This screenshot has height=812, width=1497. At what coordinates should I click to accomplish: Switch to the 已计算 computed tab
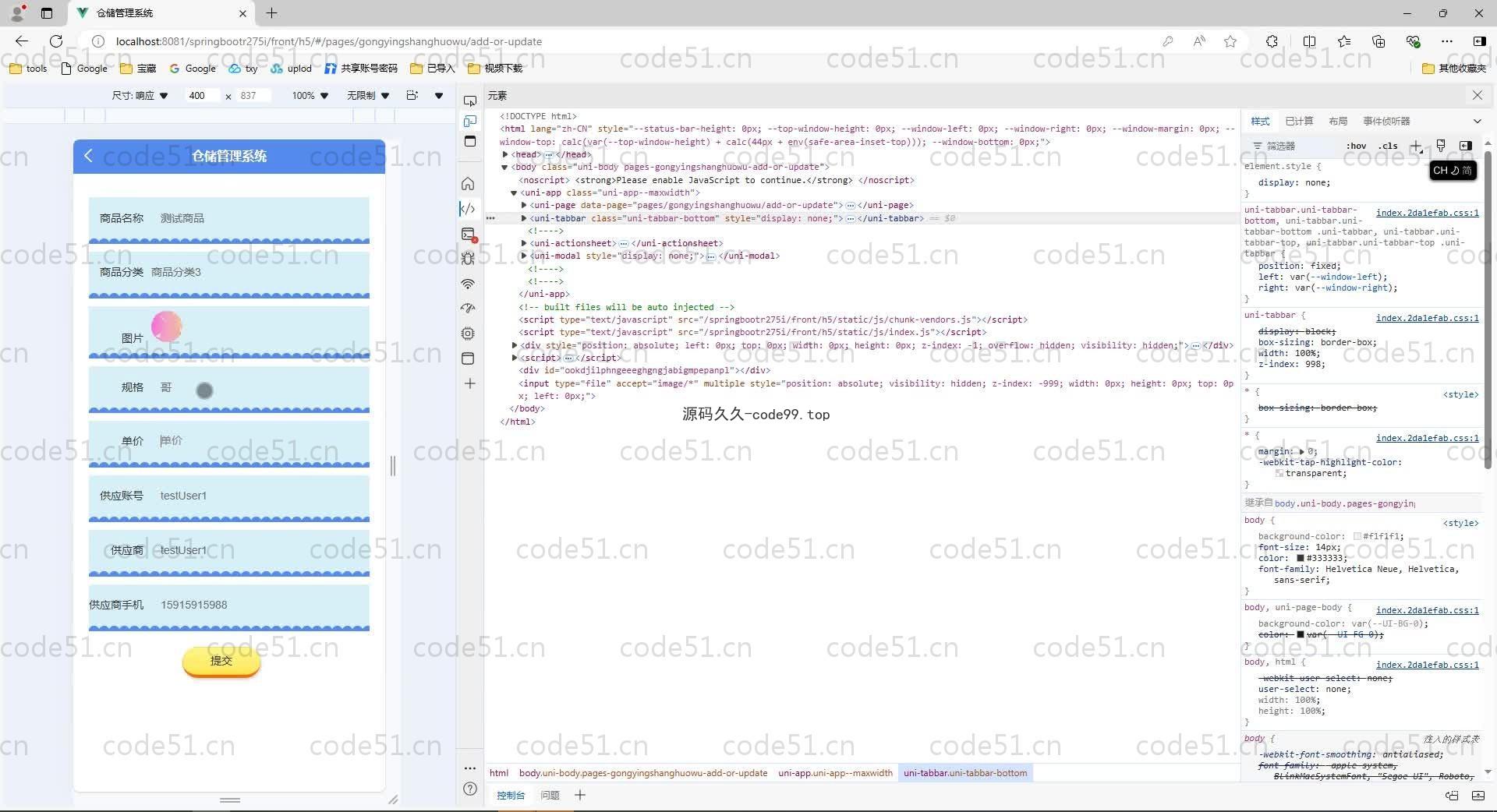click(x=1299, y=121)
